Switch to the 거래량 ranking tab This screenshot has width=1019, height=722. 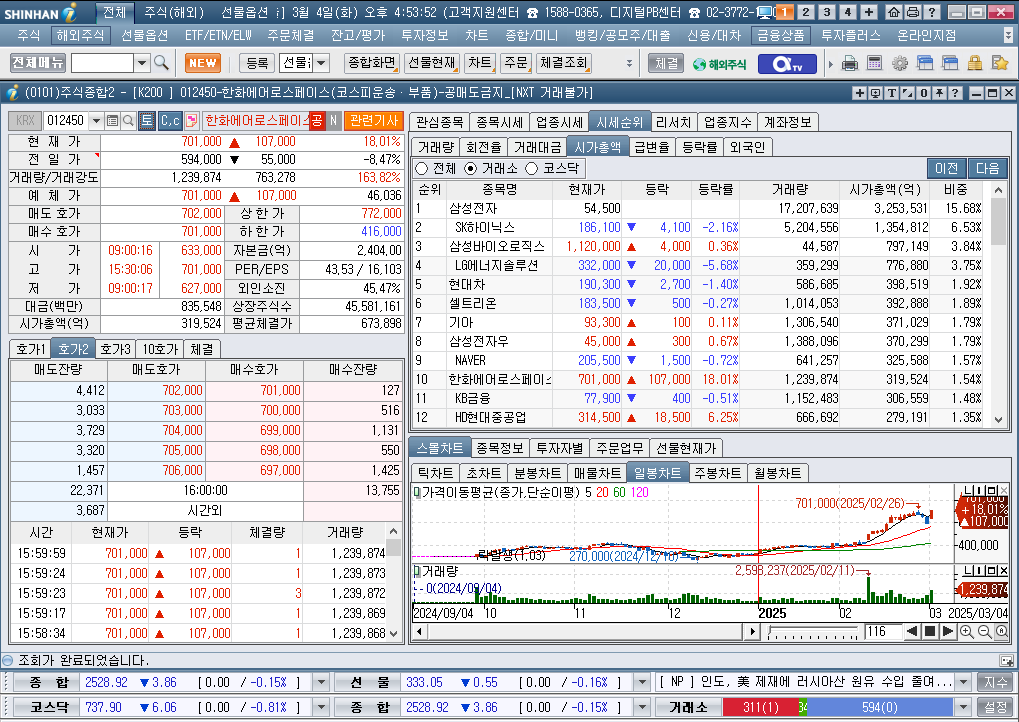point(435,147)
